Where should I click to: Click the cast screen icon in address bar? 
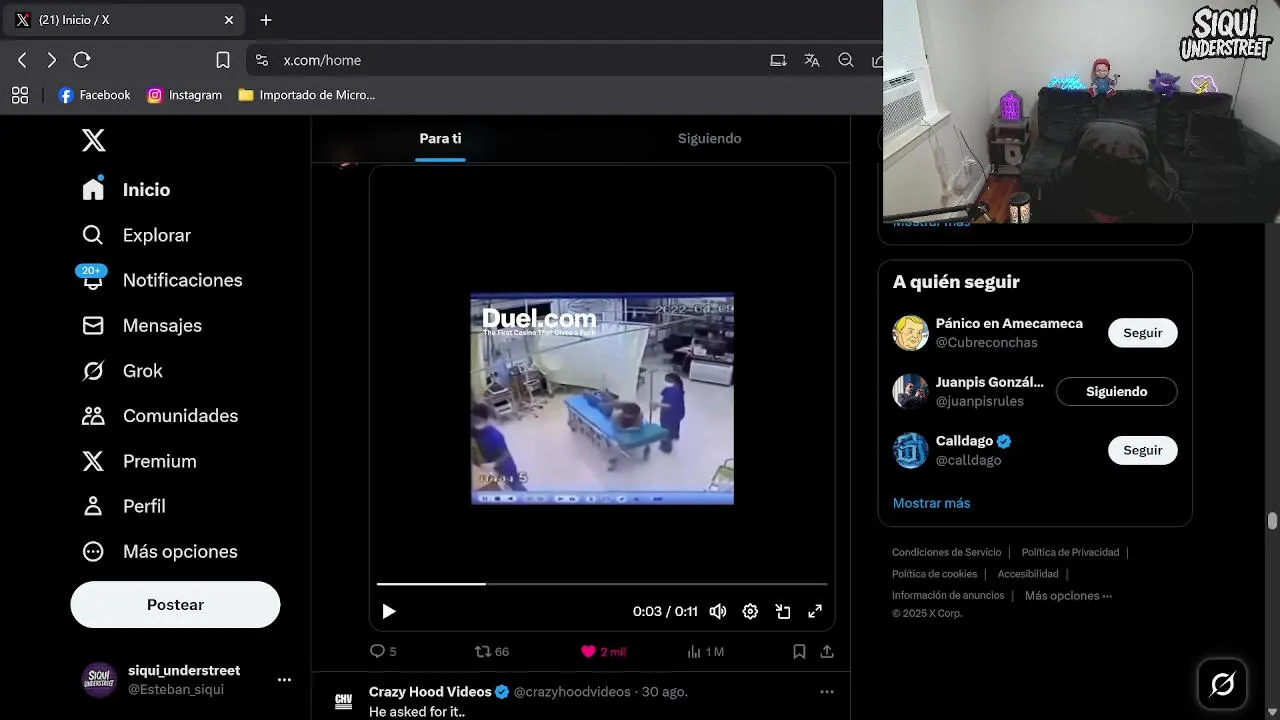point(778,60)
